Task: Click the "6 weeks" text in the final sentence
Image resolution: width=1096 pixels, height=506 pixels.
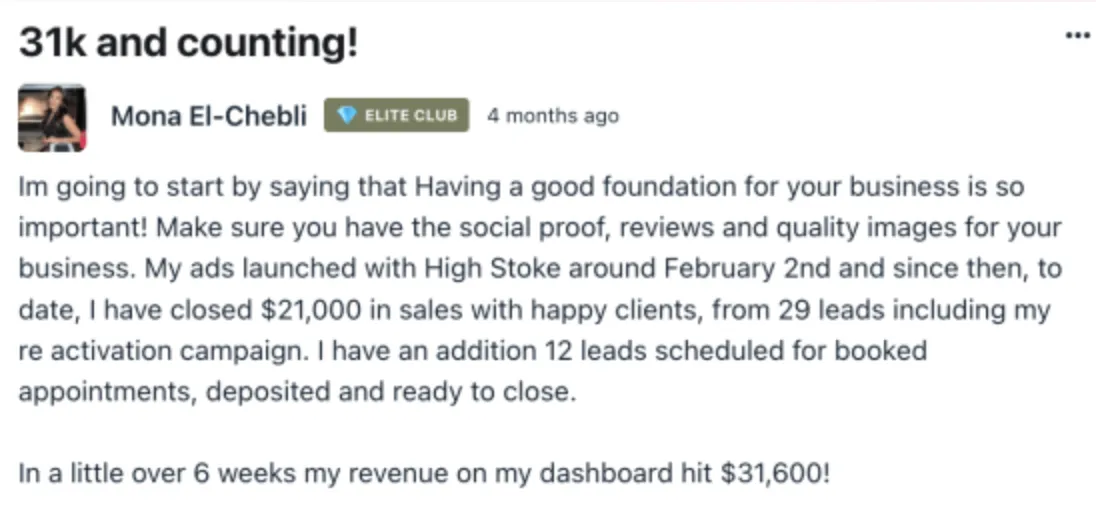Action: pos(217,473)
